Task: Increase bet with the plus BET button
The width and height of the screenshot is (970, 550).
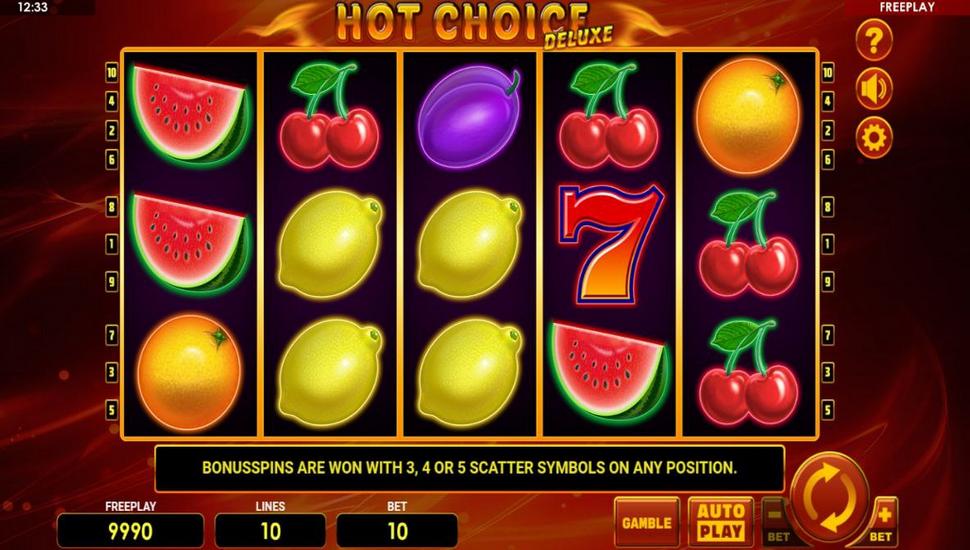Action: point(883,523)
